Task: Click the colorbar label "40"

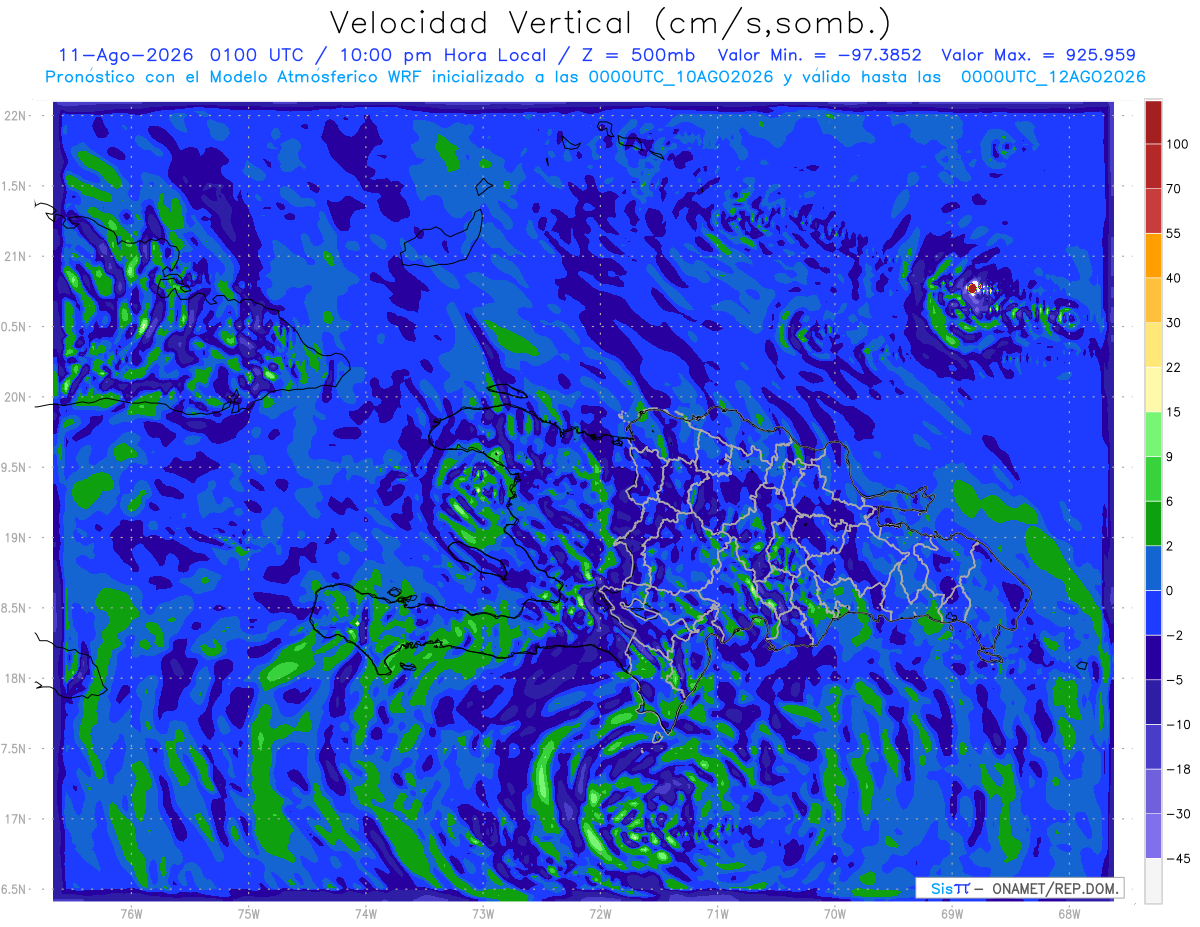Action: pos(1175,278)
